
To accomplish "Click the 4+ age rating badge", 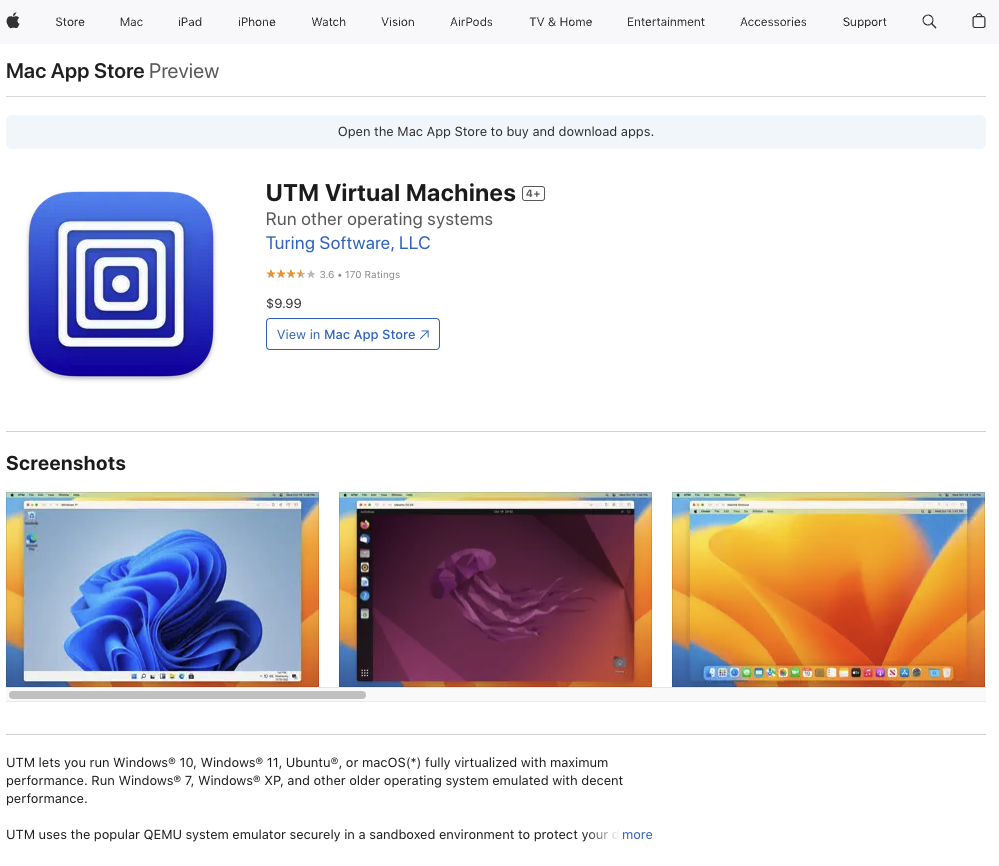I will [x=533, y=193].
